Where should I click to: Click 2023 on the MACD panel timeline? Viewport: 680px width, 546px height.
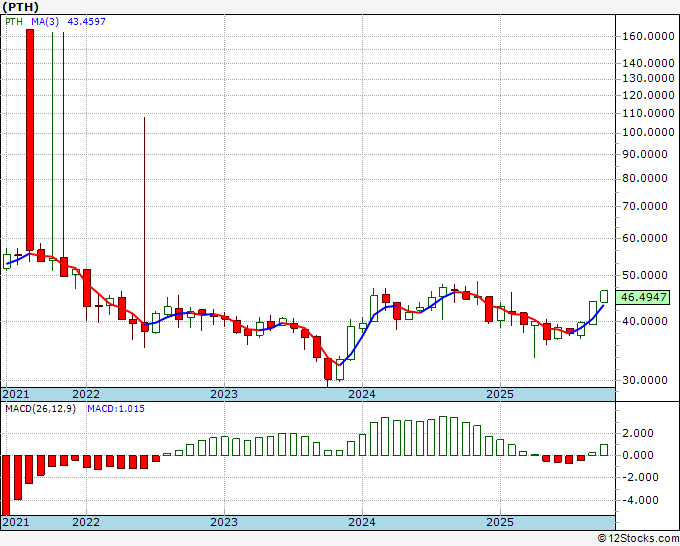coord(224,522)
